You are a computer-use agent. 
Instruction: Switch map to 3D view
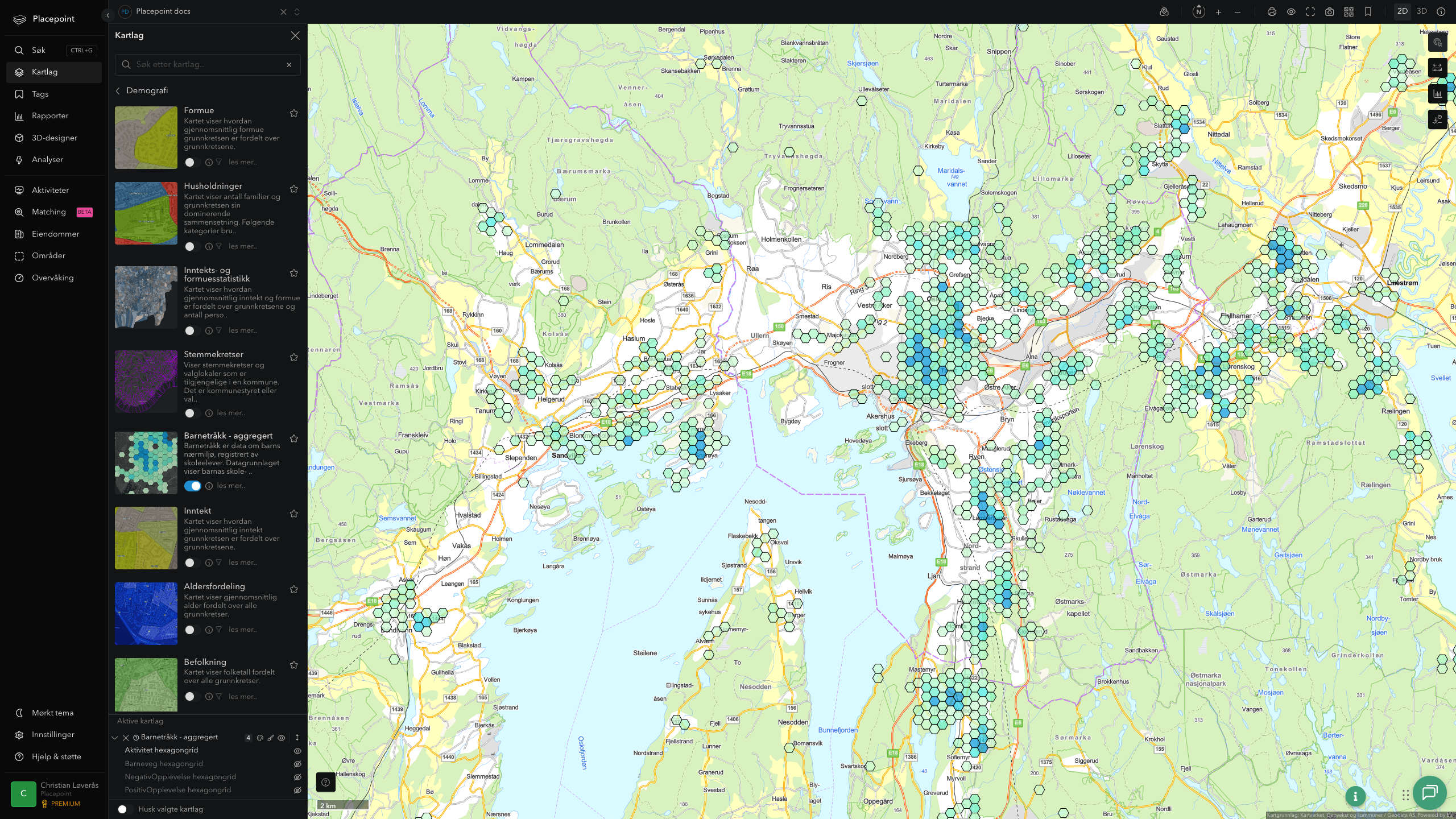coord(1422,11)
